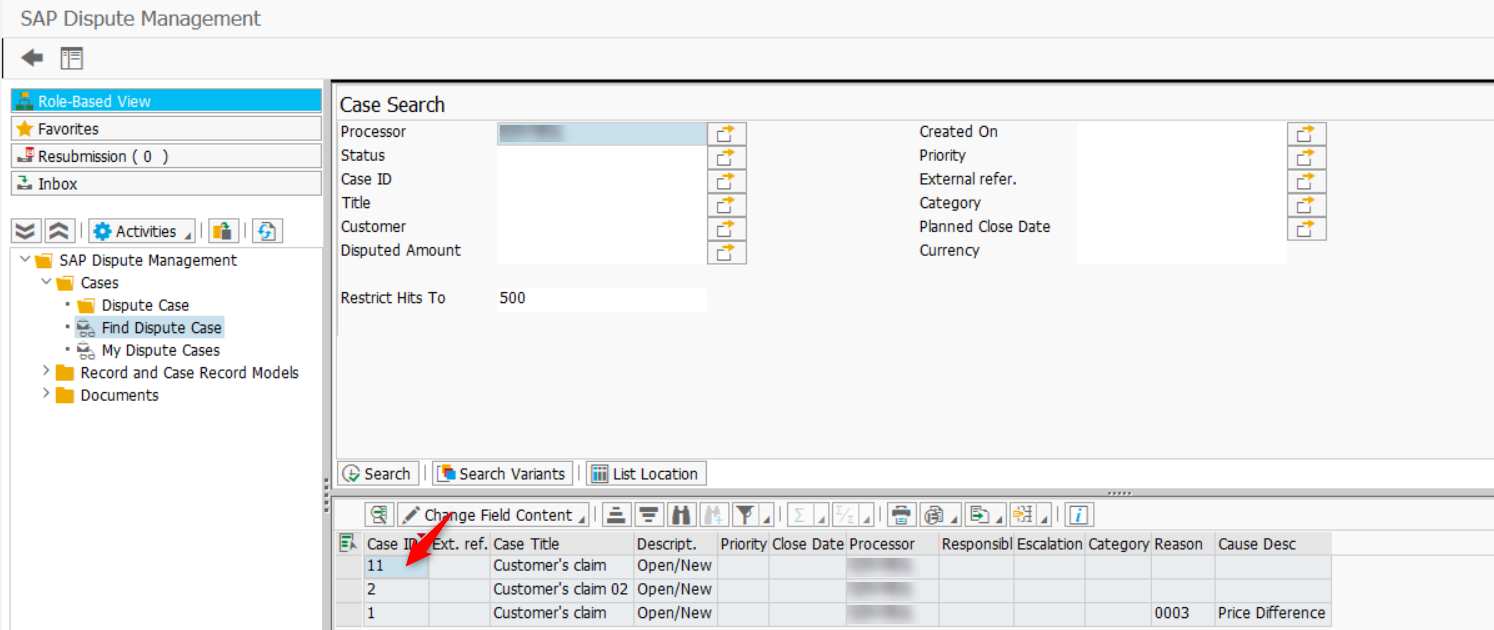Viewport: 1494px width, 630px height.
Task: Click the select-all rows icon in table corner
Action: click(x=348, y=543)
